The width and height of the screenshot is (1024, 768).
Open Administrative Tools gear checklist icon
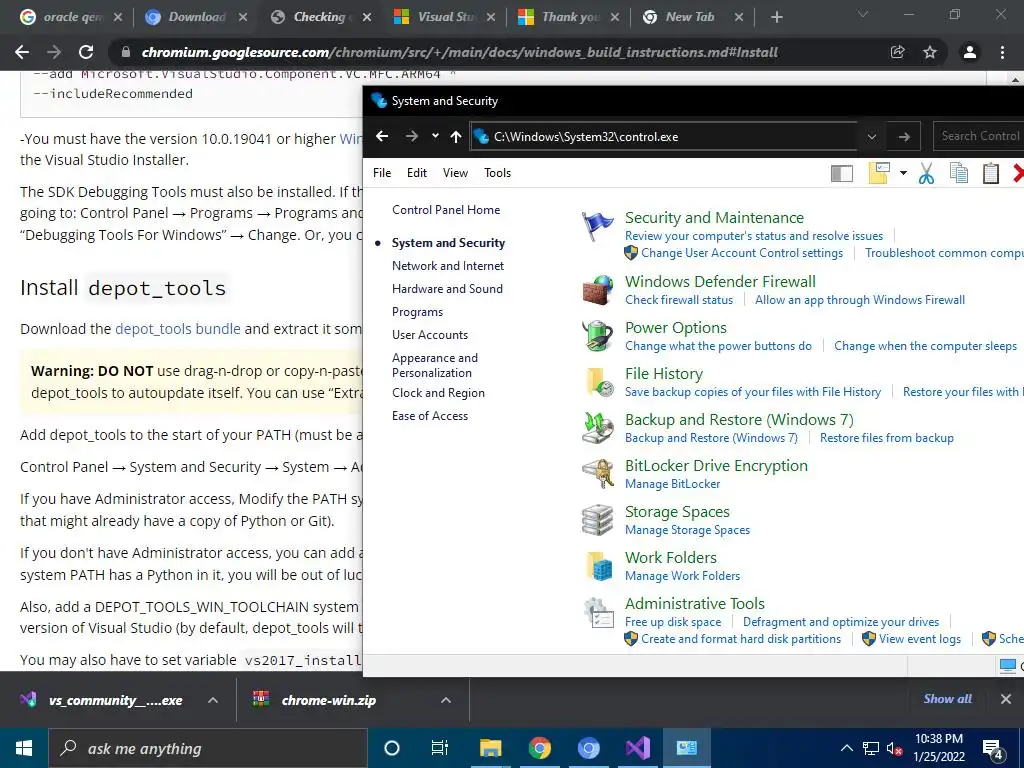[x=598, y=613]
